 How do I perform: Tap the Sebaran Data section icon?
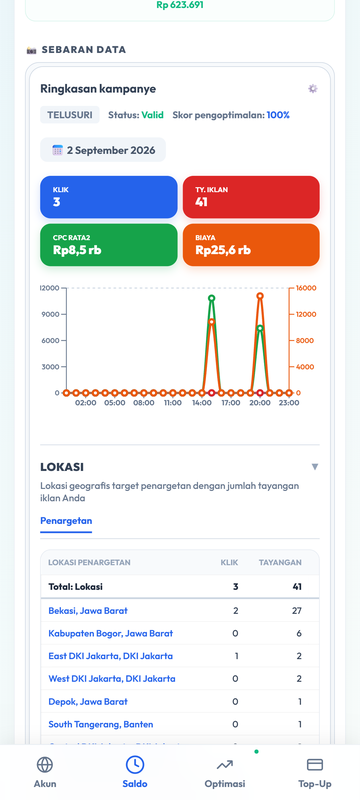tap(32, 50)
